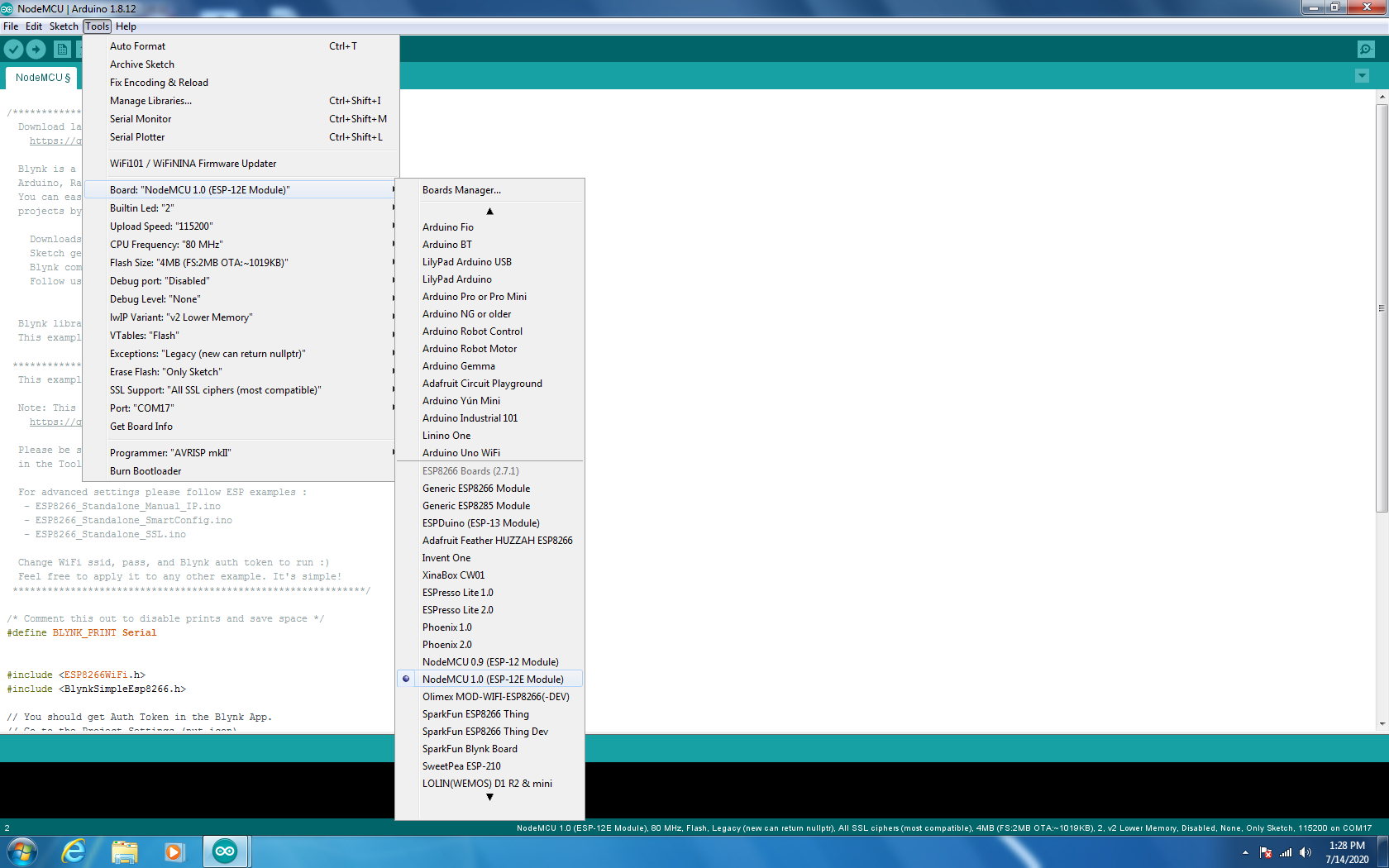Open Internet Explorer from the taskbar

tap(74, 851)
